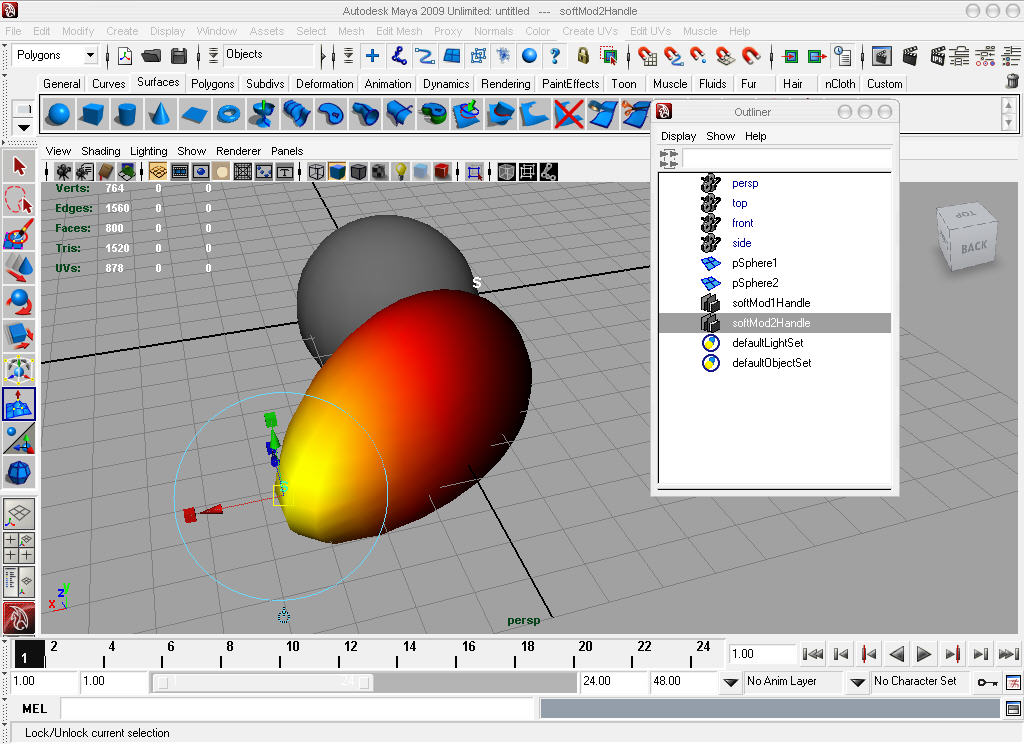This screenshot has width=1024, height=744.
Task: Activate the Lasso selection tool
Action: click(19, 201)
